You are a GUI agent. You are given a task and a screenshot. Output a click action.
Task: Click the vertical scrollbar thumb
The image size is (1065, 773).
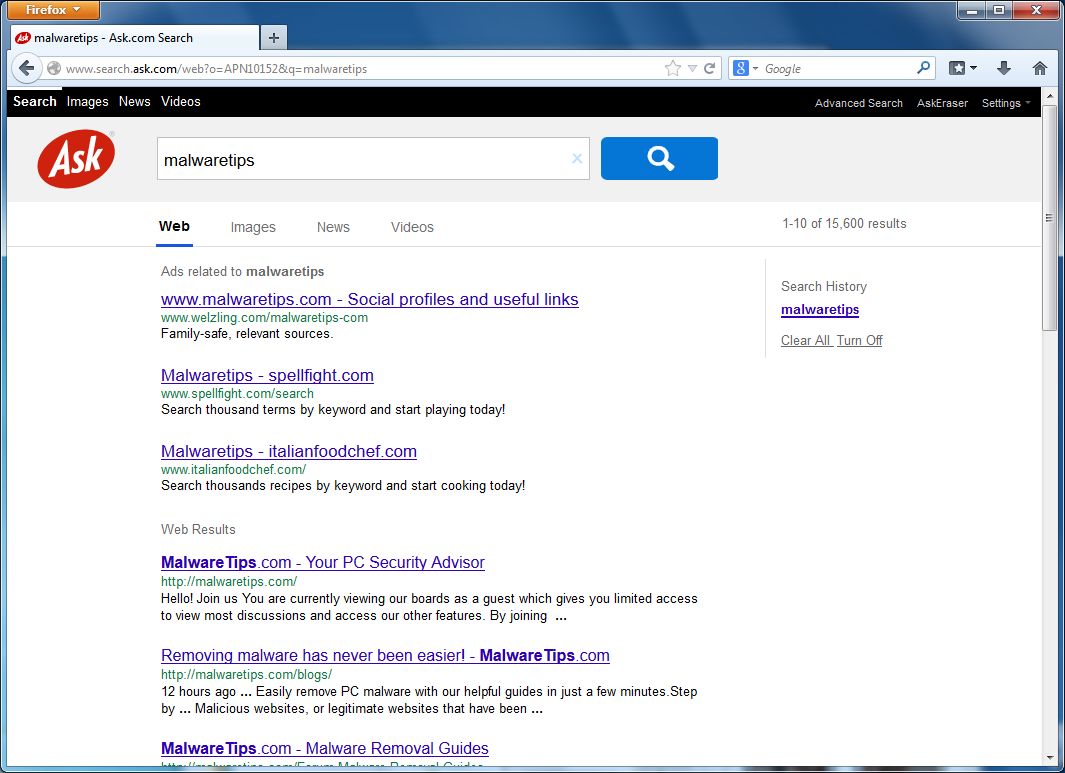click(x=1049, y=217)
